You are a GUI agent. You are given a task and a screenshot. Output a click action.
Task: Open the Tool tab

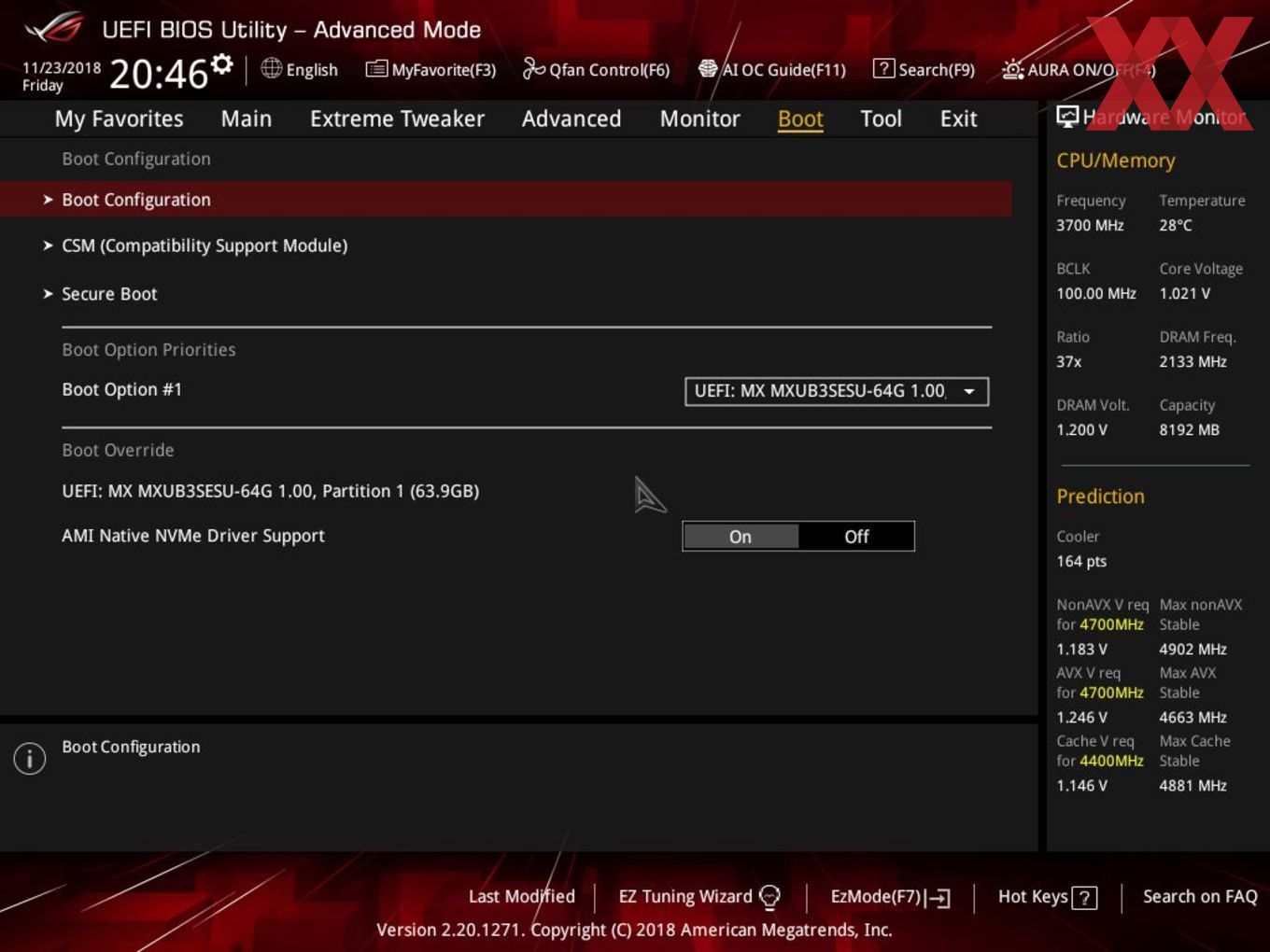881,119
